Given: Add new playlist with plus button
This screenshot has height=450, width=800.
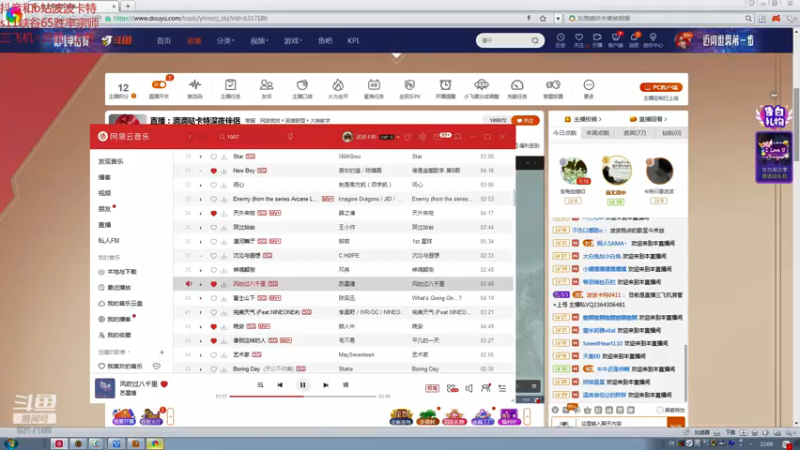Looking at the screenshot, I should point(162,352).
